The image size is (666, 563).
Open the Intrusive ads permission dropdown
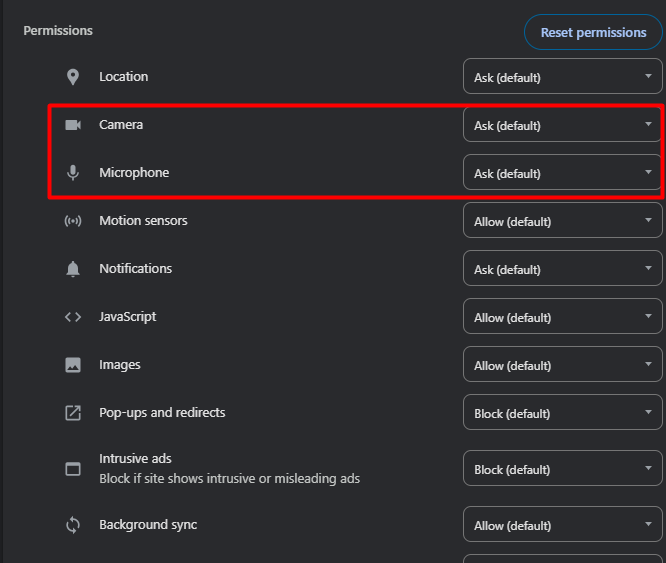point(562,468)
